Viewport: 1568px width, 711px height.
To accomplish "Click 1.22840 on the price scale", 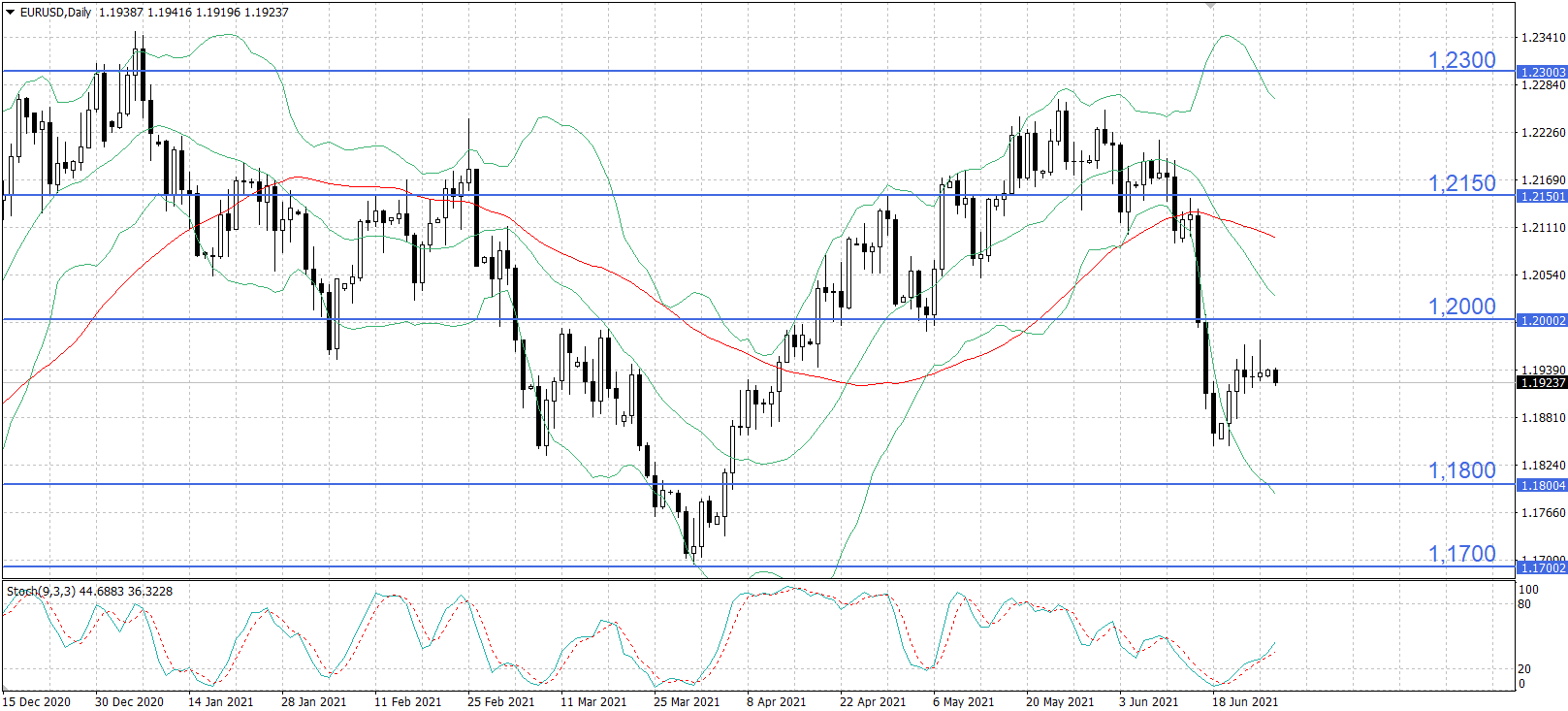I will (x=1544, y=85).
